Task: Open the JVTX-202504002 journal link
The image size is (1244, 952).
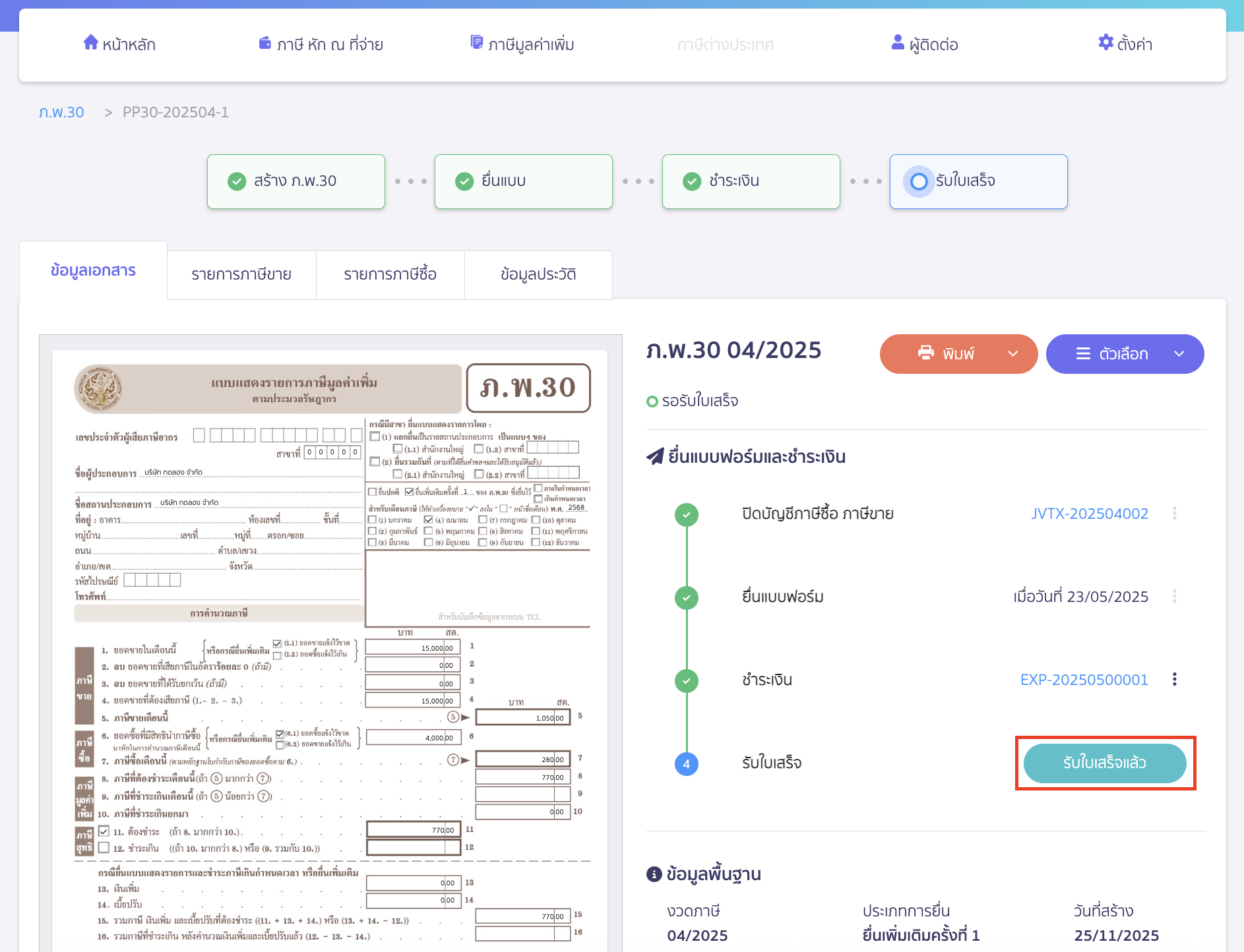Action: point(1089,514)
